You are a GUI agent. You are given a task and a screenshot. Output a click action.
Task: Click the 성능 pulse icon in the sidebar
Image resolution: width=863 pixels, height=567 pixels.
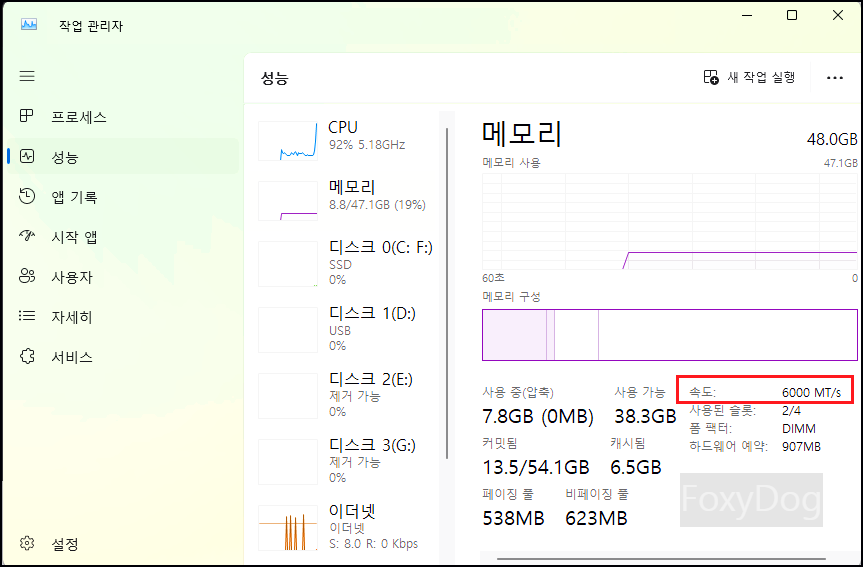pos(27,156)
